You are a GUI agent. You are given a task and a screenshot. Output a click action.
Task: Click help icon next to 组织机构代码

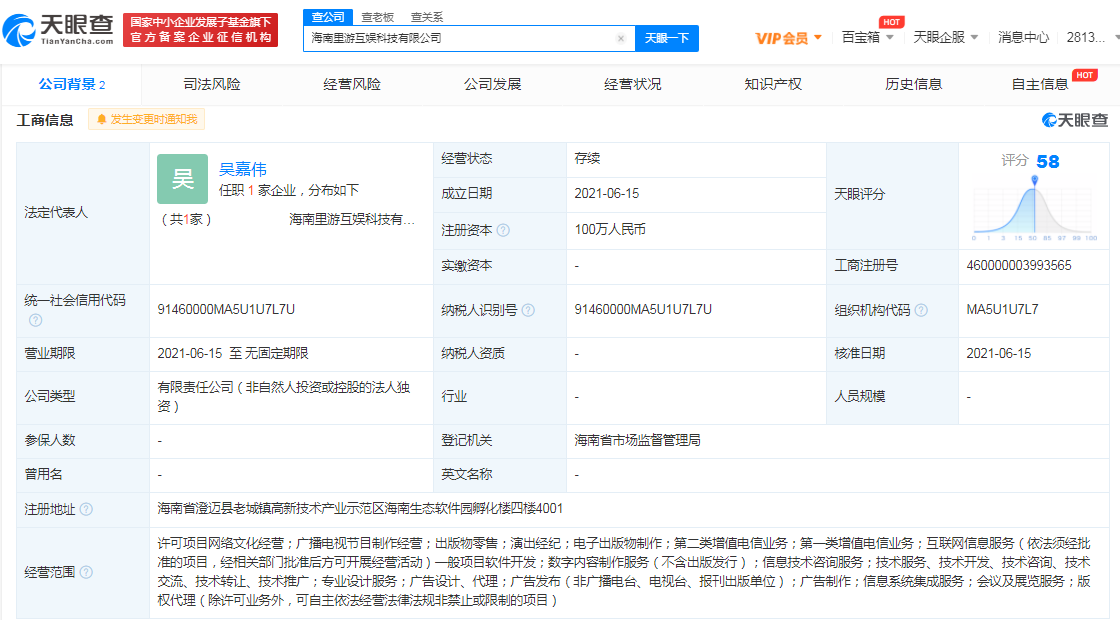(x=921, y=310)
